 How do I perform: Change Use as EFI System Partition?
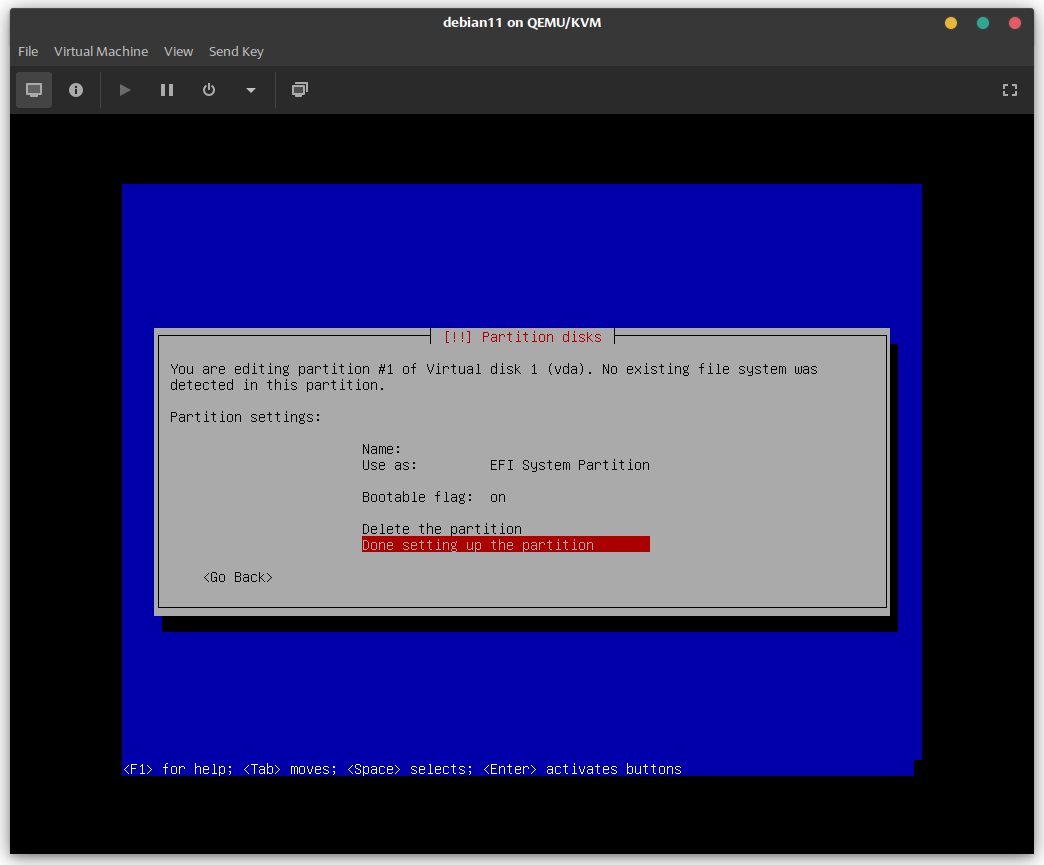tap(505, 465)
